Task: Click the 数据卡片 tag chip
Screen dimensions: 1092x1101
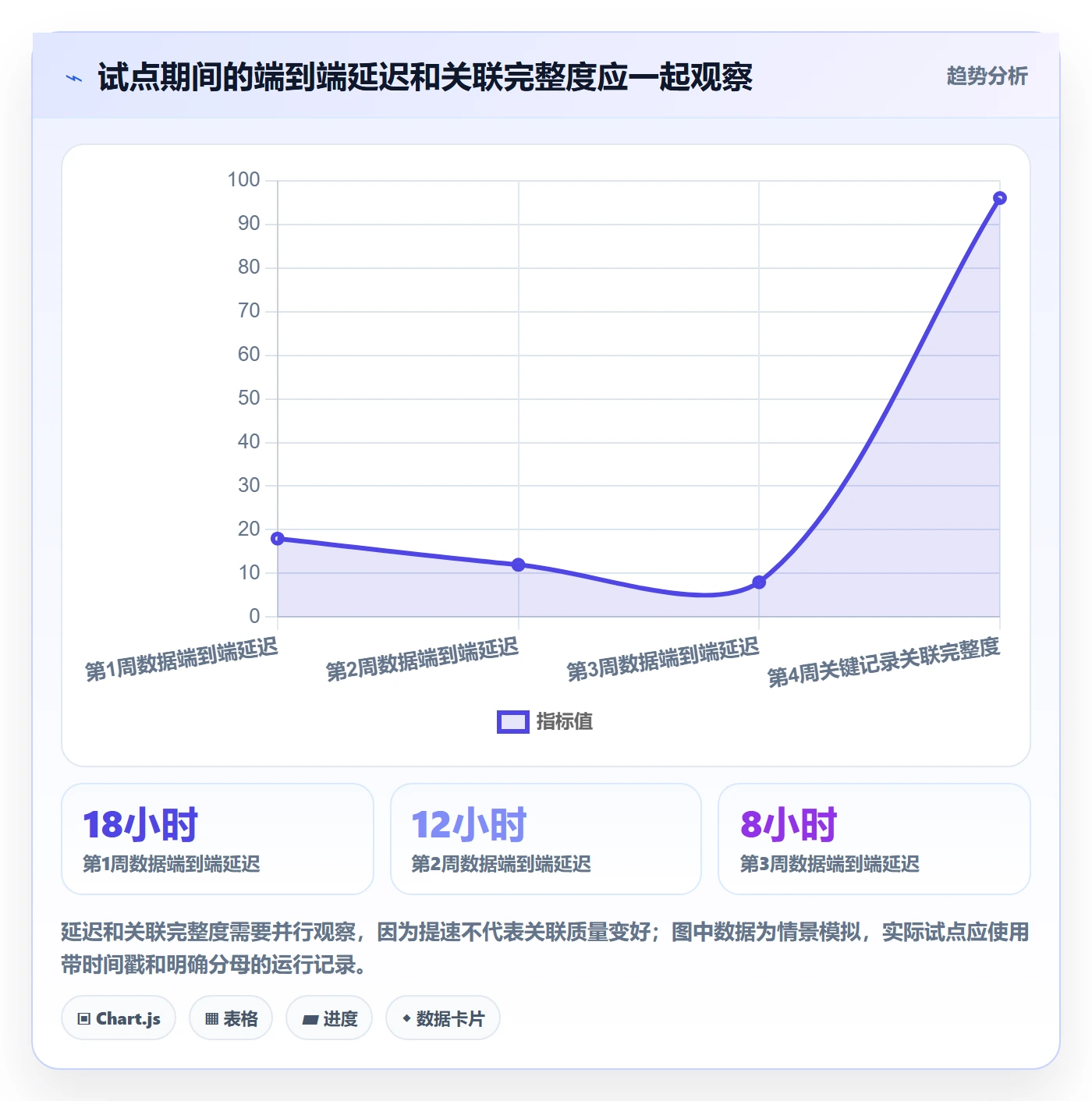Action: click(x=443, y=1018)
